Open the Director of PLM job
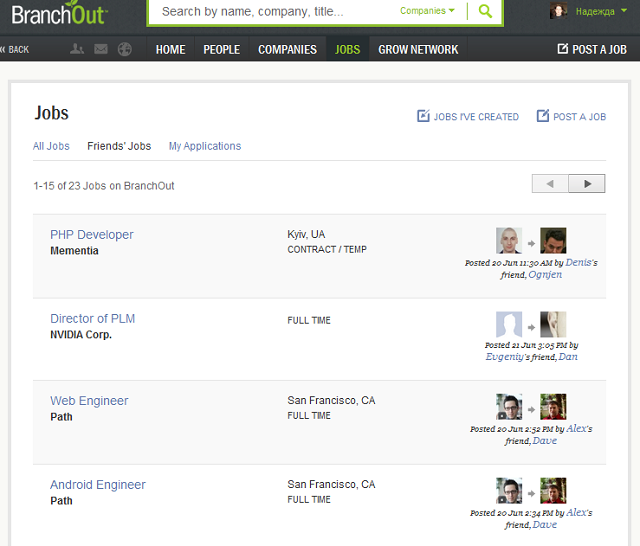640x546 pixels. point(93,319)
